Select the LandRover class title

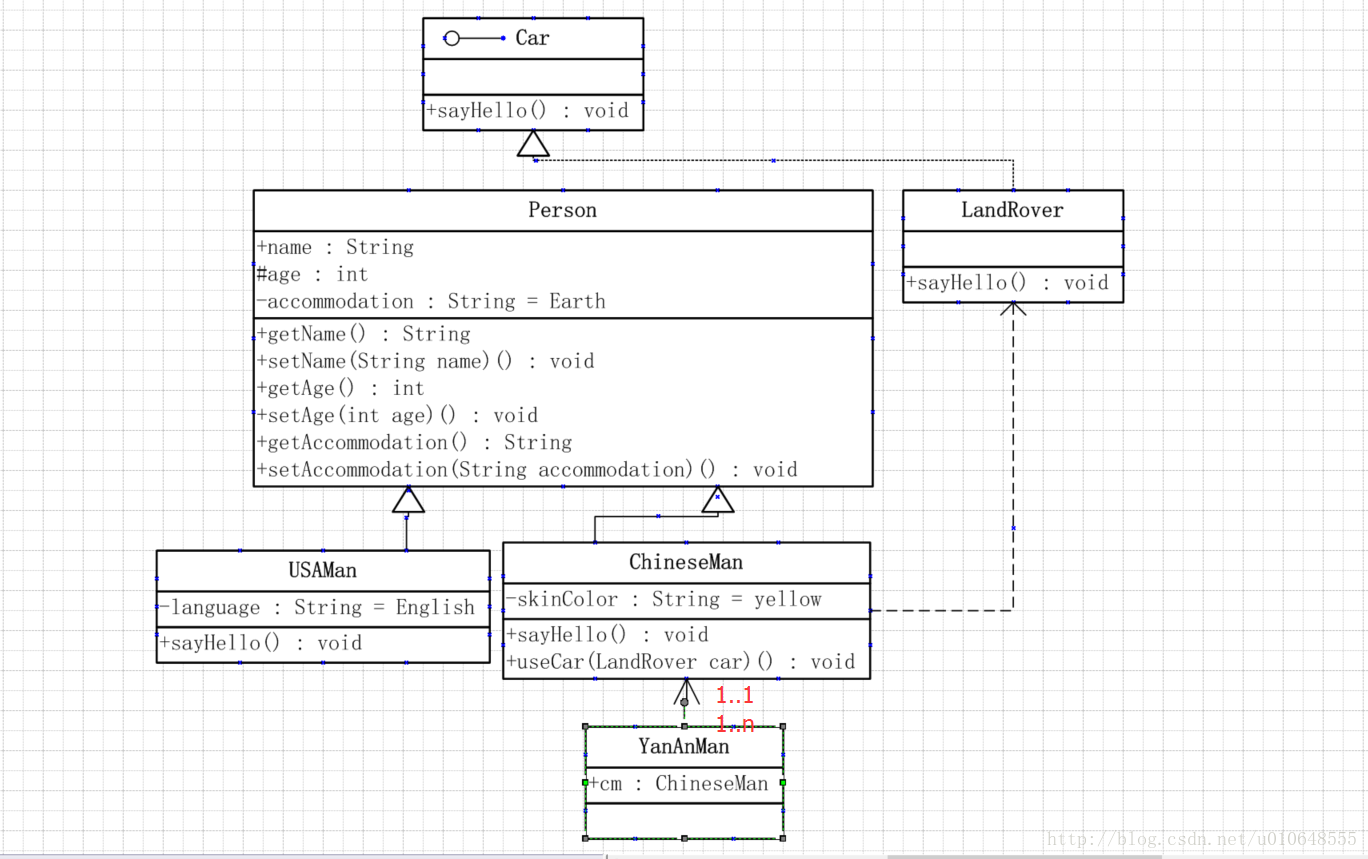pos(1012,210)
